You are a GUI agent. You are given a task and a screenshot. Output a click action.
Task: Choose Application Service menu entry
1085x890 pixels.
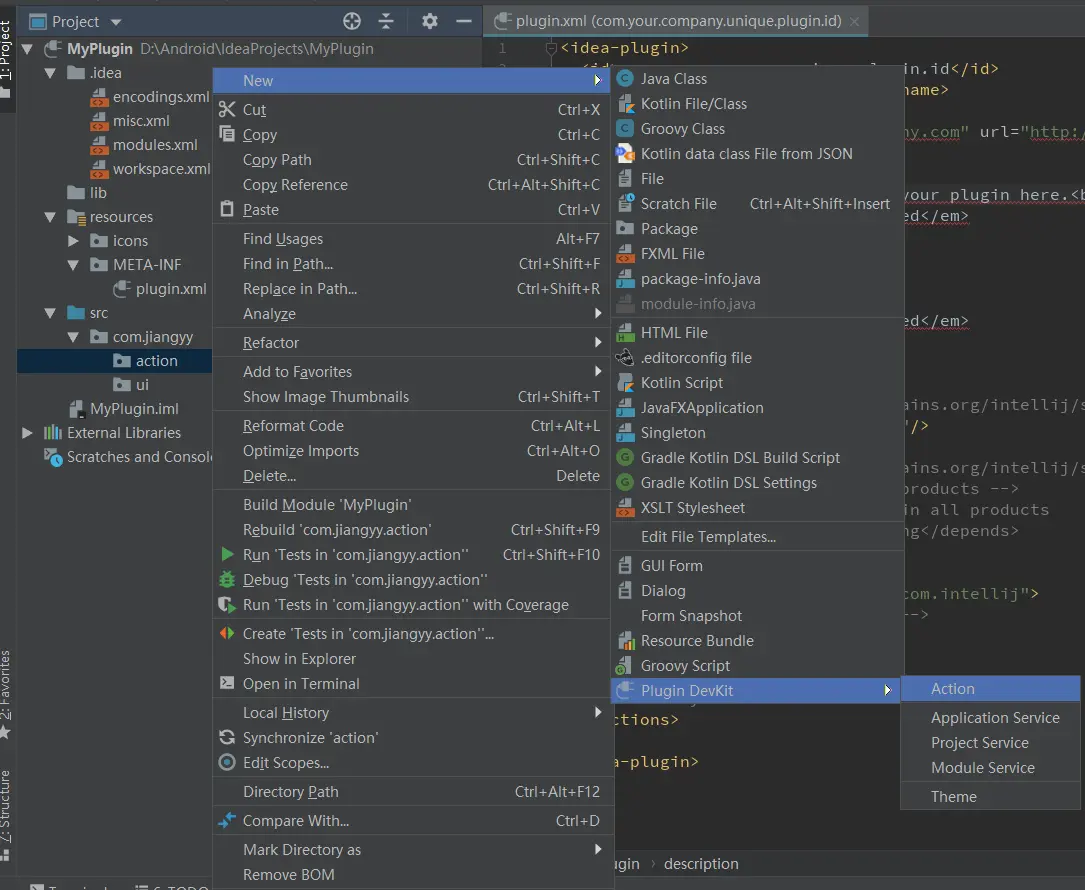(994, 718)
